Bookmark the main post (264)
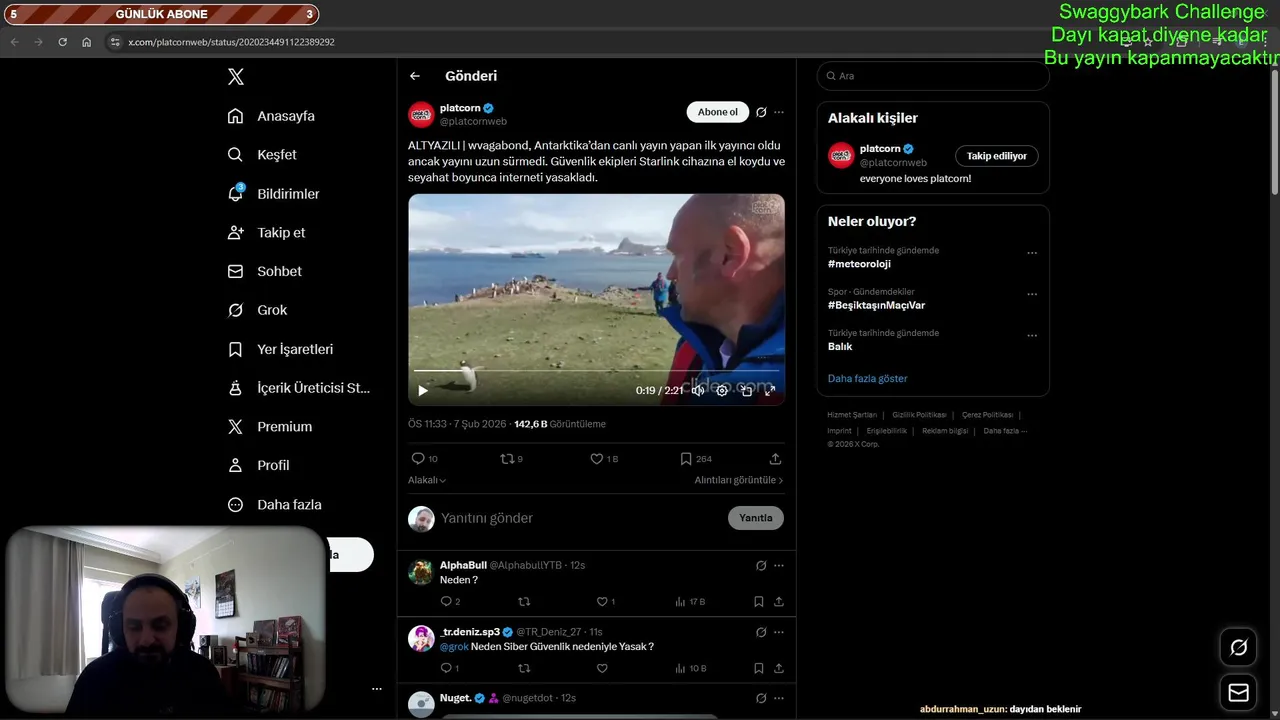The width and height of the screenshot is (1280, 720). point(696,459)
